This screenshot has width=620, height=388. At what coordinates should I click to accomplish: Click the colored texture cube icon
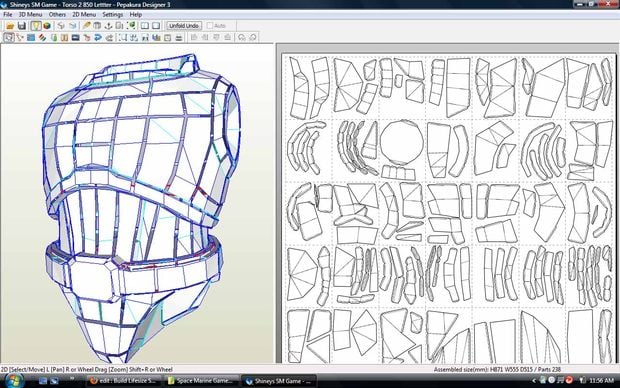47,26
